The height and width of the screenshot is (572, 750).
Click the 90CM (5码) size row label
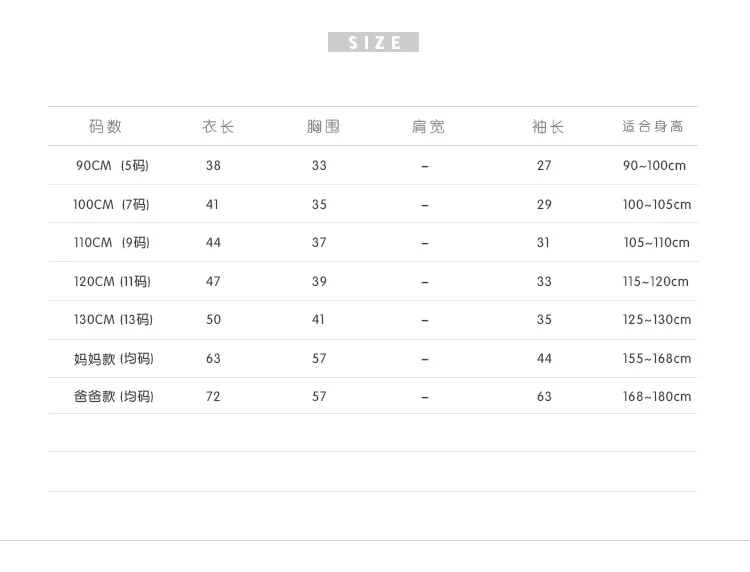click(112, 165)
